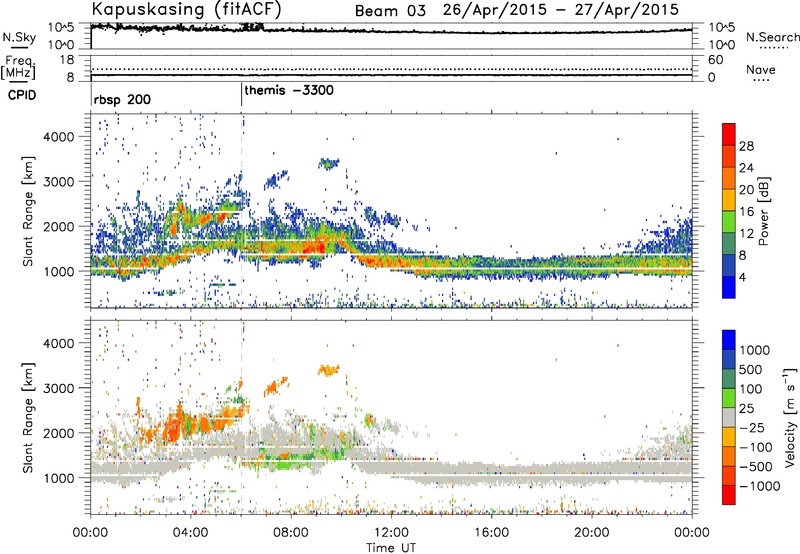Pick the bright blue top Velocity bar segment
800x554 pixels.
click(x=729, y=340)
